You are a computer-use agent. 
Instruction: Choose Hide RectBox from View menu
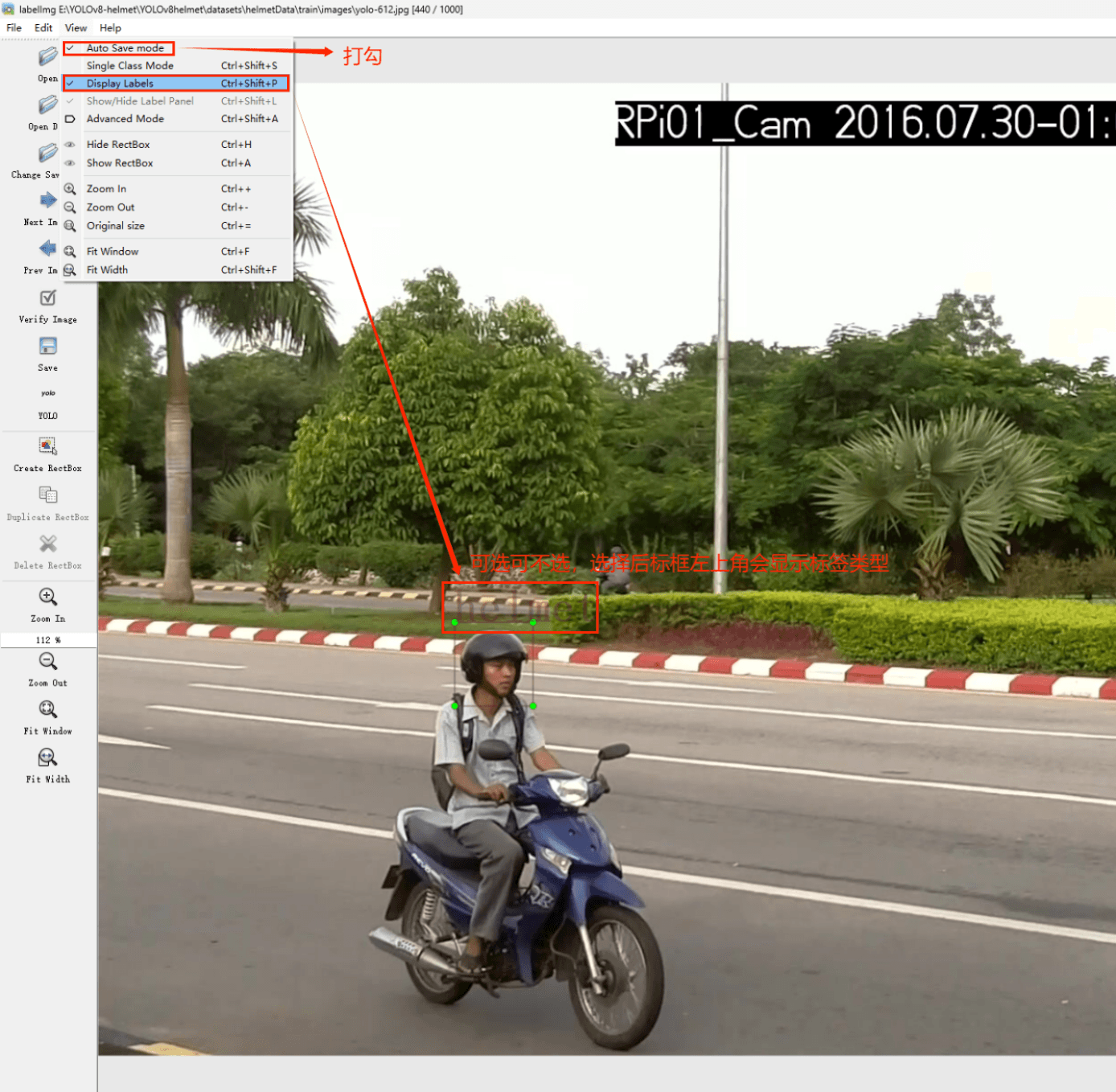(x=118, y=145)
